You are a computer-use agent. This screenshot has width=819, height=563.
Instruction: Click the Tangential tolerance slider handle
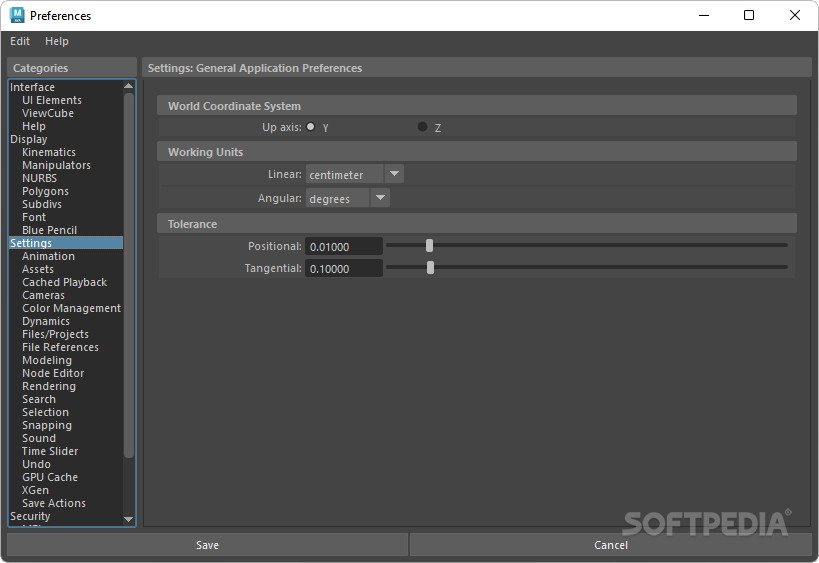pyautogui.click(x=430, y=268)
